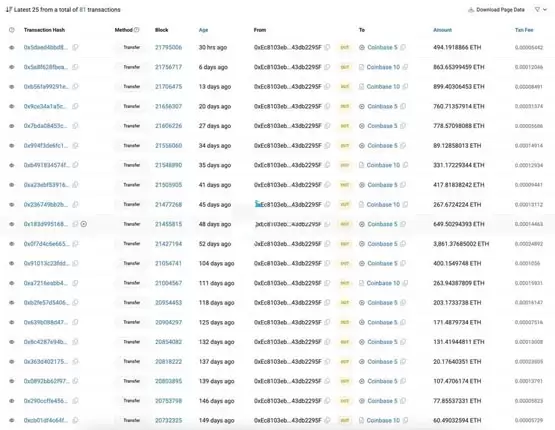This screenshot has width=555, height=430.
Task: Copy Coinbase 5 address in the 48 days ago row
Action: coord(403,224)
